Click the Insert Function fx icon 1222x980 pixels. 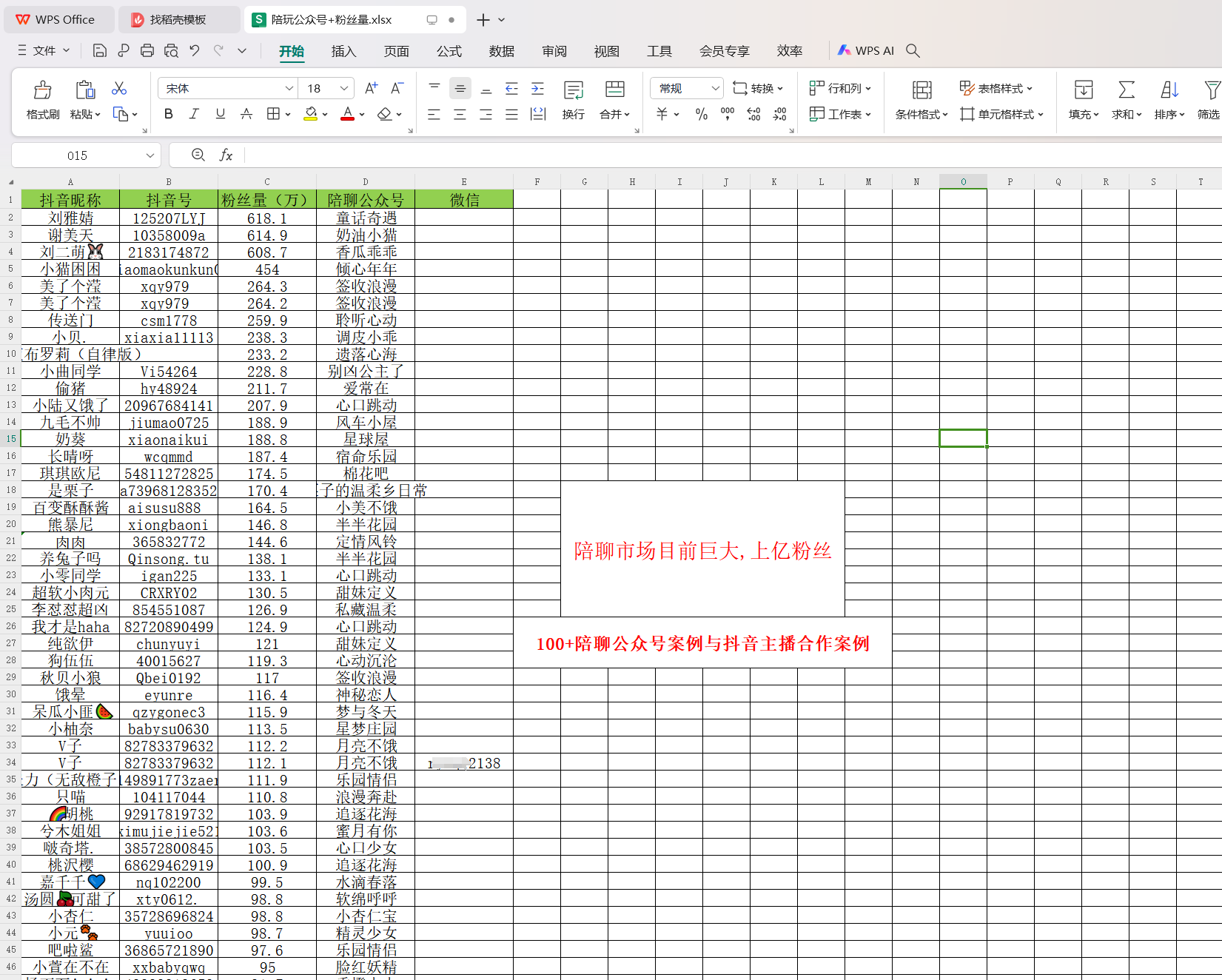[x=226, y=155]
